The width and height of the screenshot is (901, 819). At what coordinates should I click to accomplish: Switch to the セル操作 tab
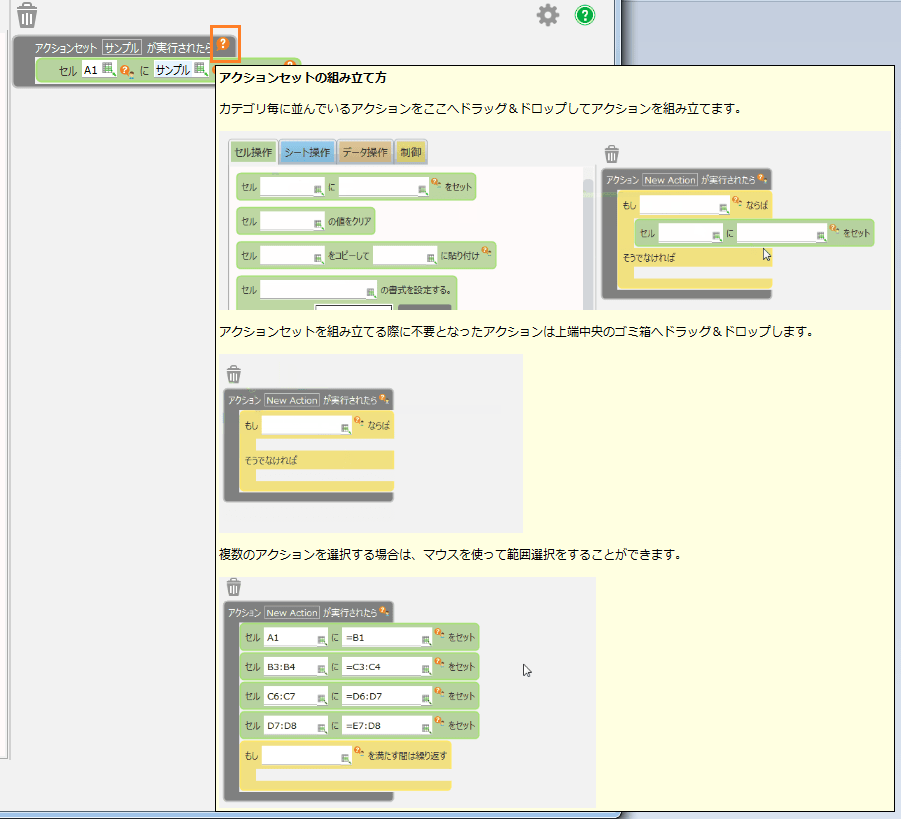[252, 153]
